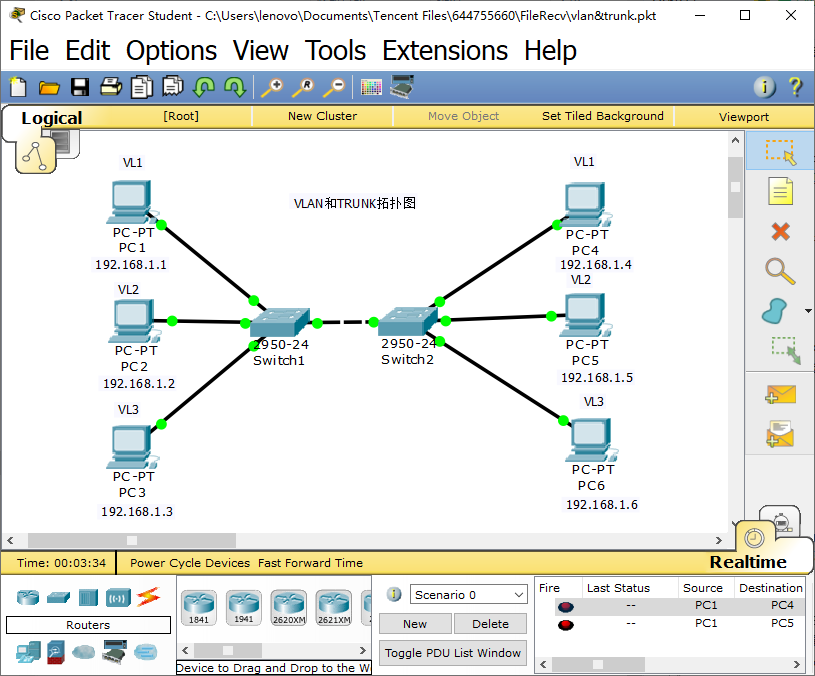Click the Paste icon in toolbar
Image resolution: width=815 pixels, height=676 pixels.
tap(173, 86)
